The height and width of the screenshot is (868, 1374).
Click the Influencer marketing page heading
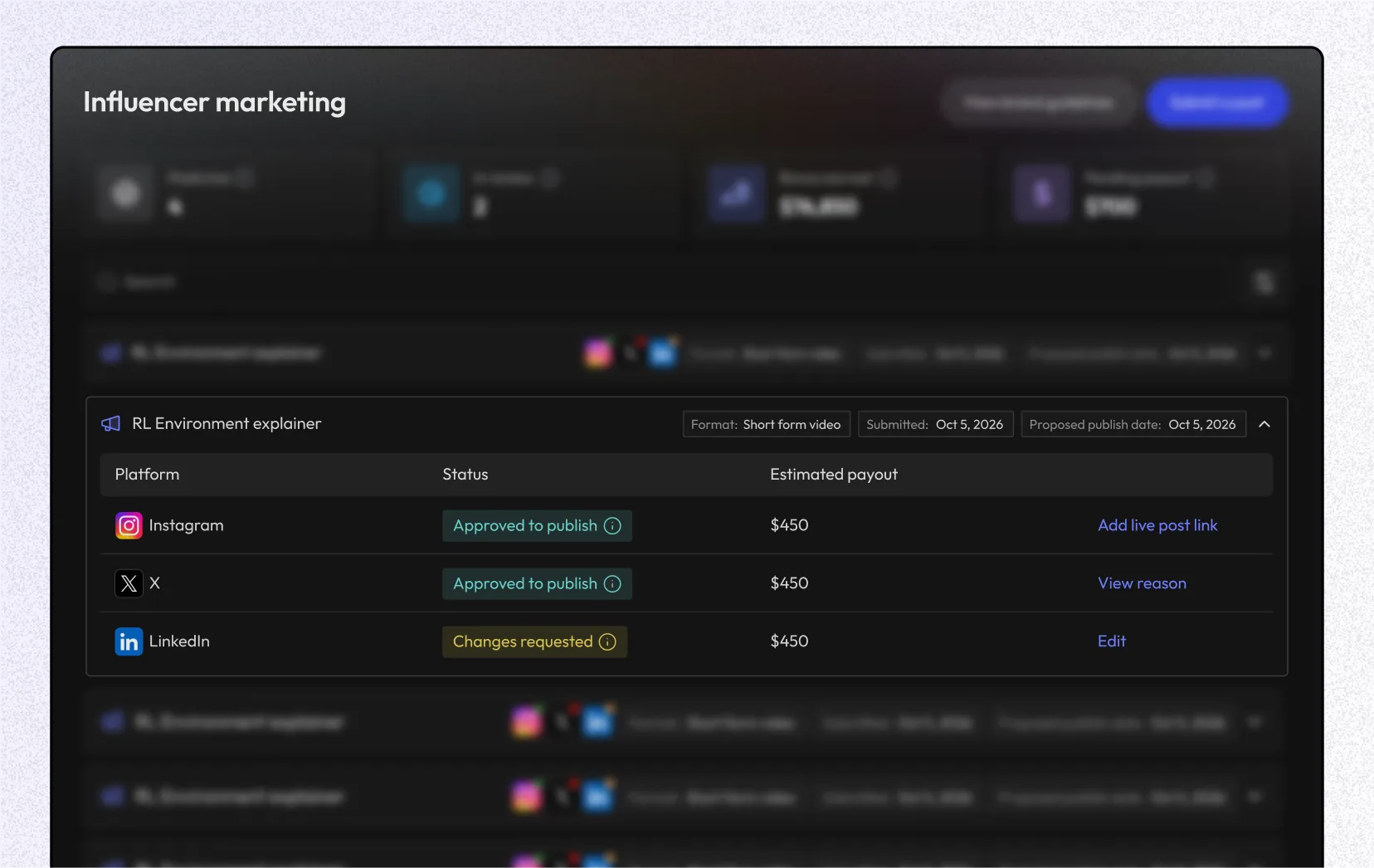(214, 102)
